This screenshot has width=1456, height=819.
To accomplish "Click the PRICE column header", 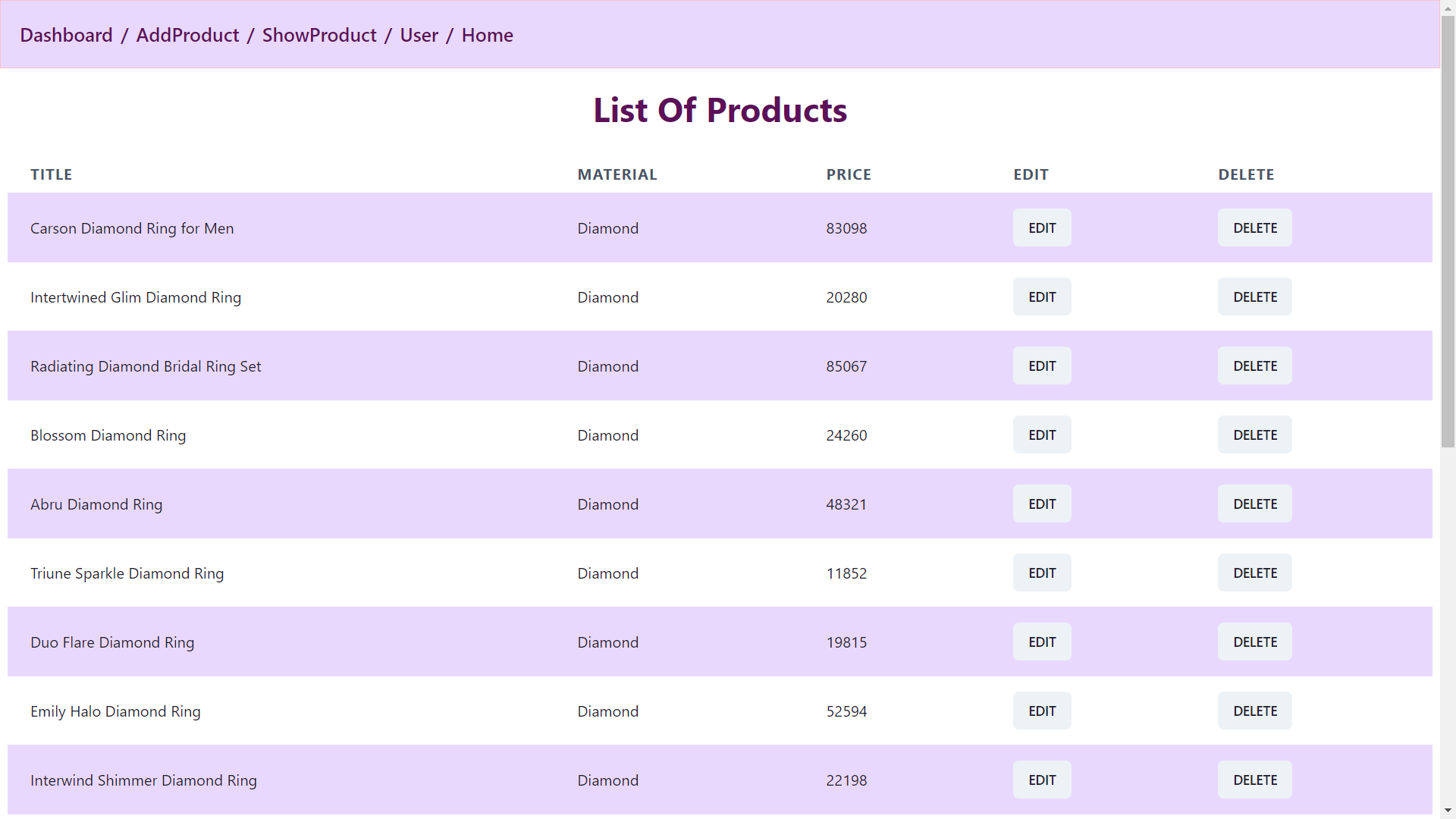I will tap(849, 174).
